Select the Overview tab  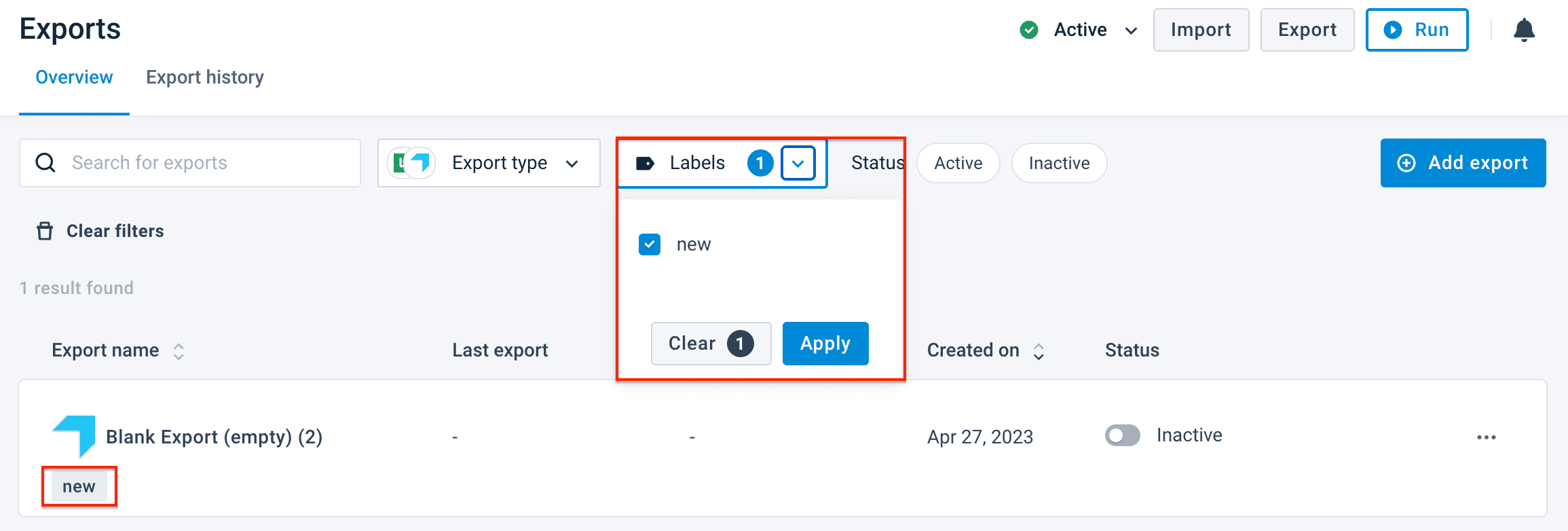[x=74, y=77]
